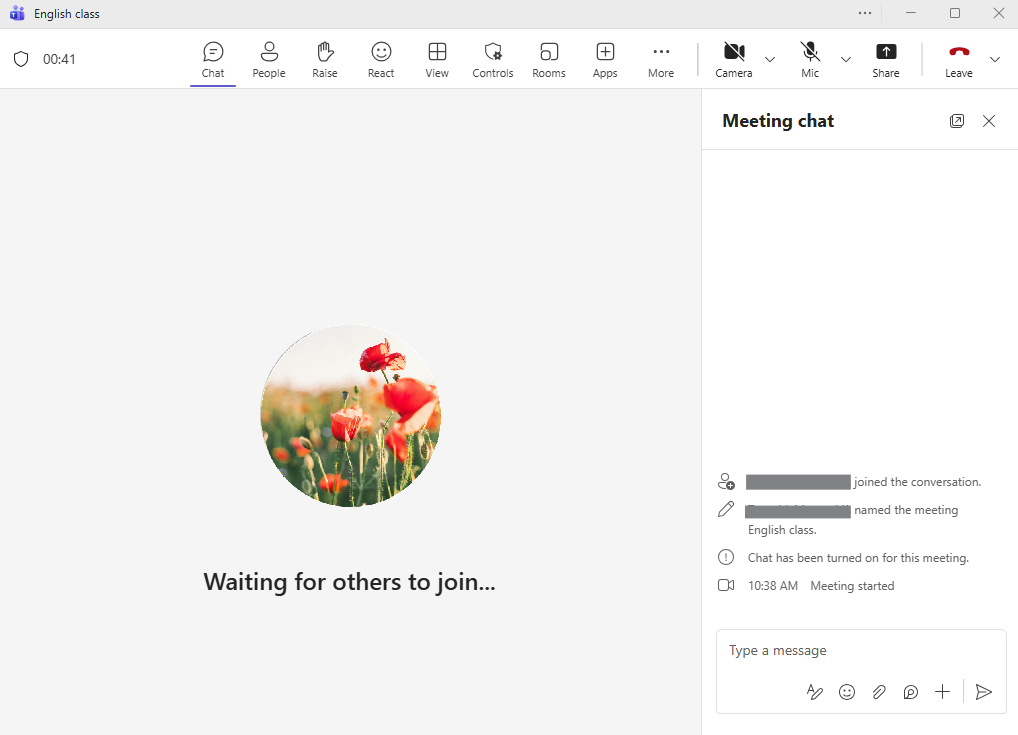Turn on the Camera

pos(734,60)
